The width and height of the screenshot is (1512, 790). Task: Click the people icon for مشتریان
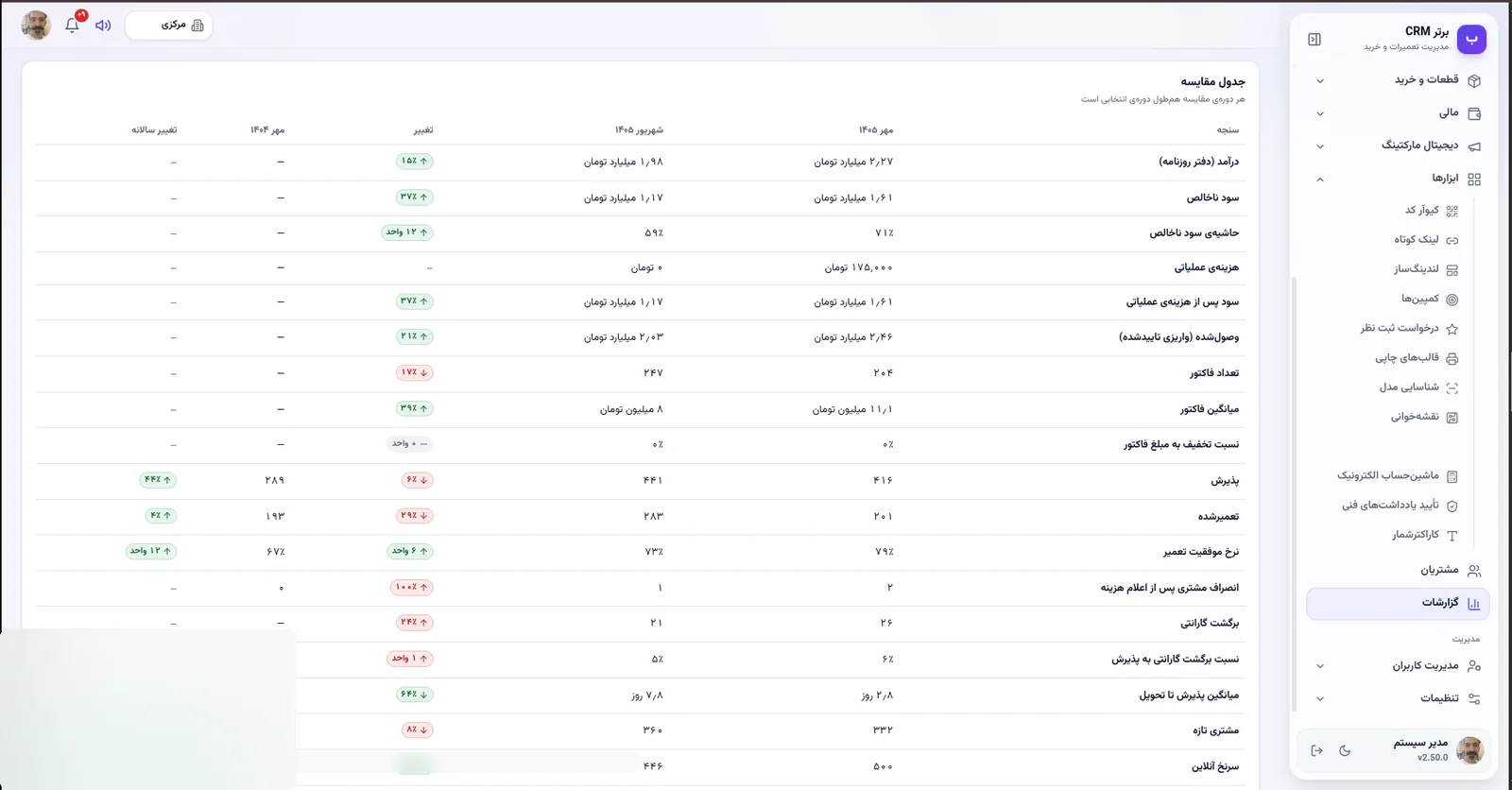pyautogui.click(x=1474, y=571)
